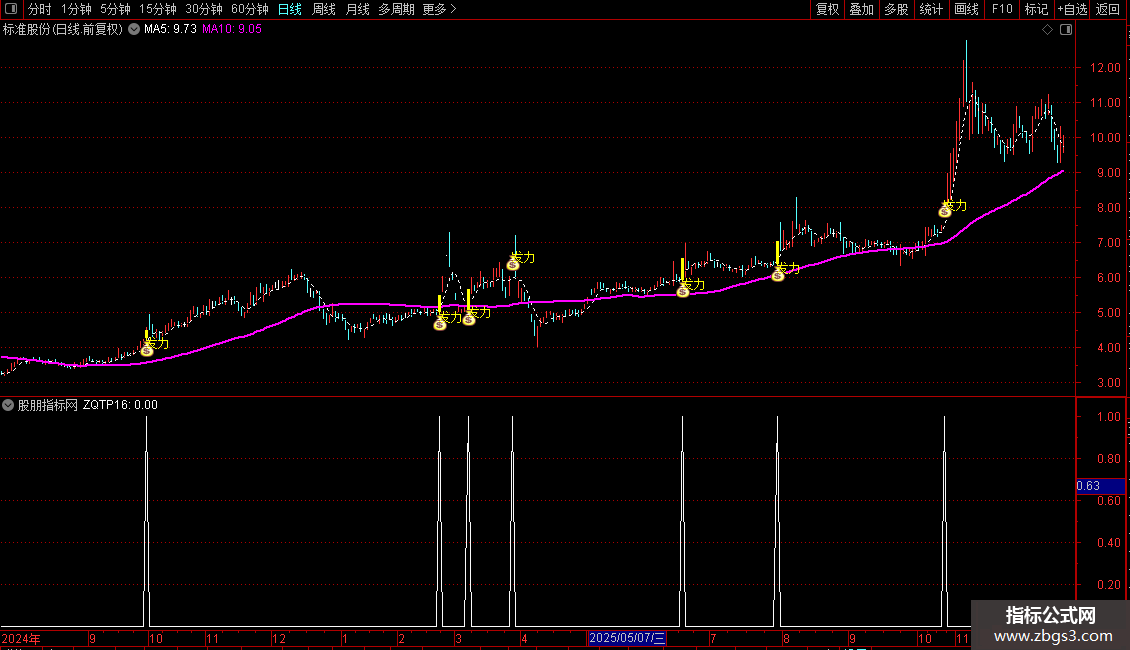Click the 12.00 price axis label
Viewport: 1130px width, 650px height.
1105,68
